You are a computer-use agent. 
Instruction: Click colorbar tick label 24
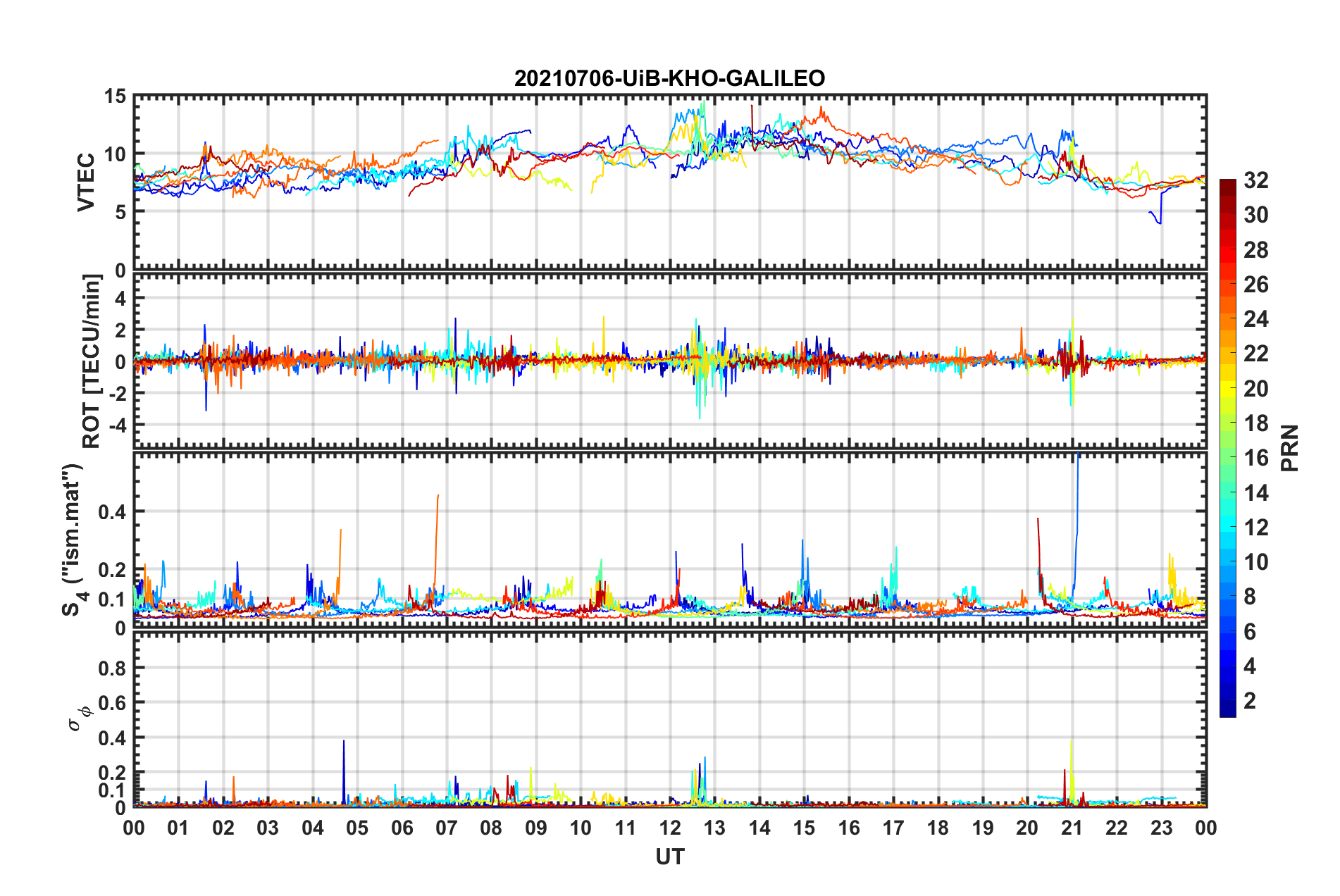coord(1255,319)
